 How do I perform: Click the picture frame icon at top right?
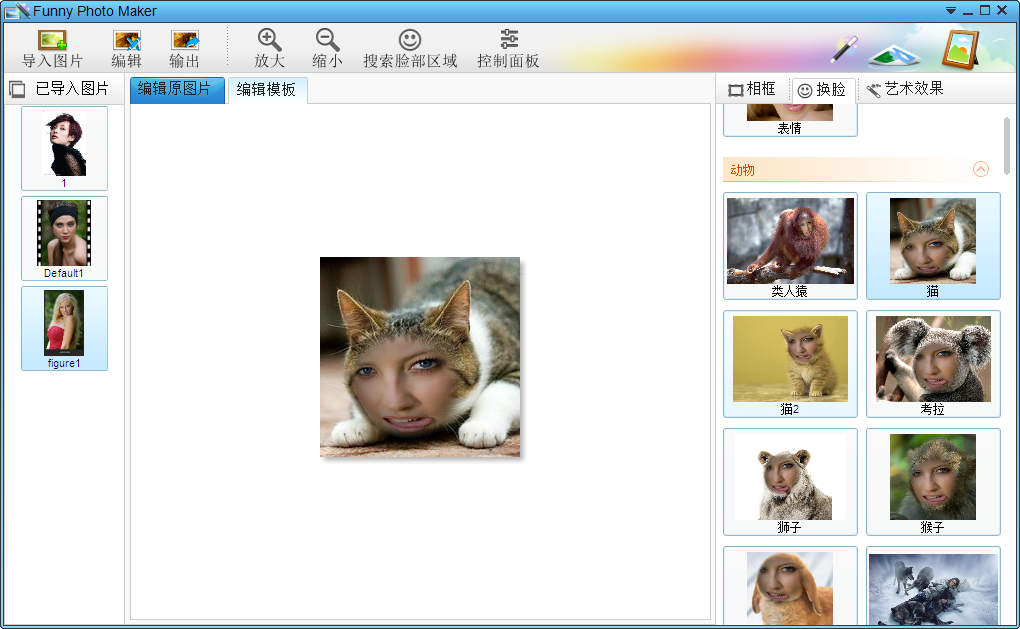click(960, 48)
